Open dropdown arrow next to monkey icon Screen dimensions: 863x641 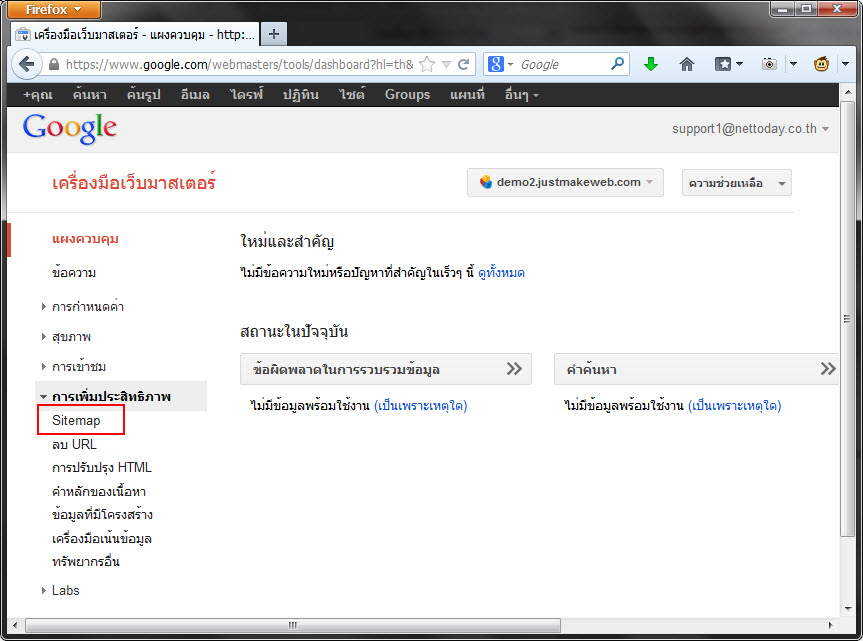(845, 64)
